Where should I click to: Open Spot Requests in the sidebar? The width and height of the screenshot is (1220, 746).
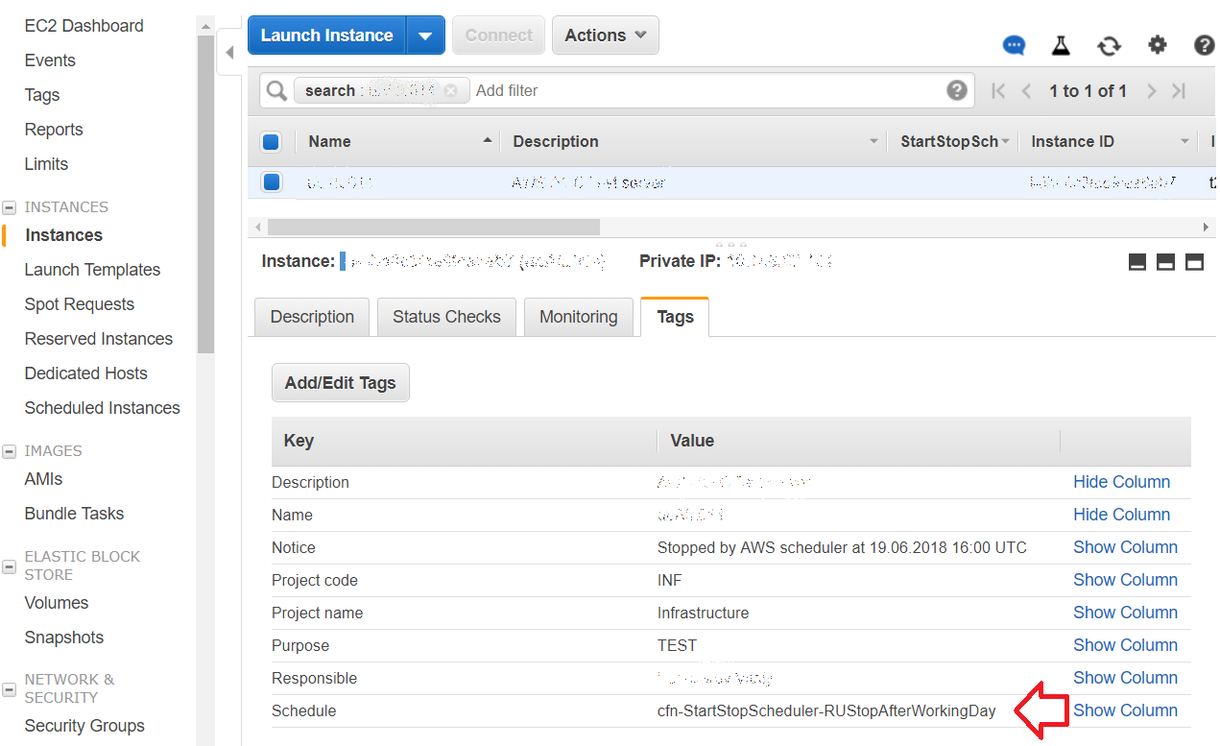79,305
